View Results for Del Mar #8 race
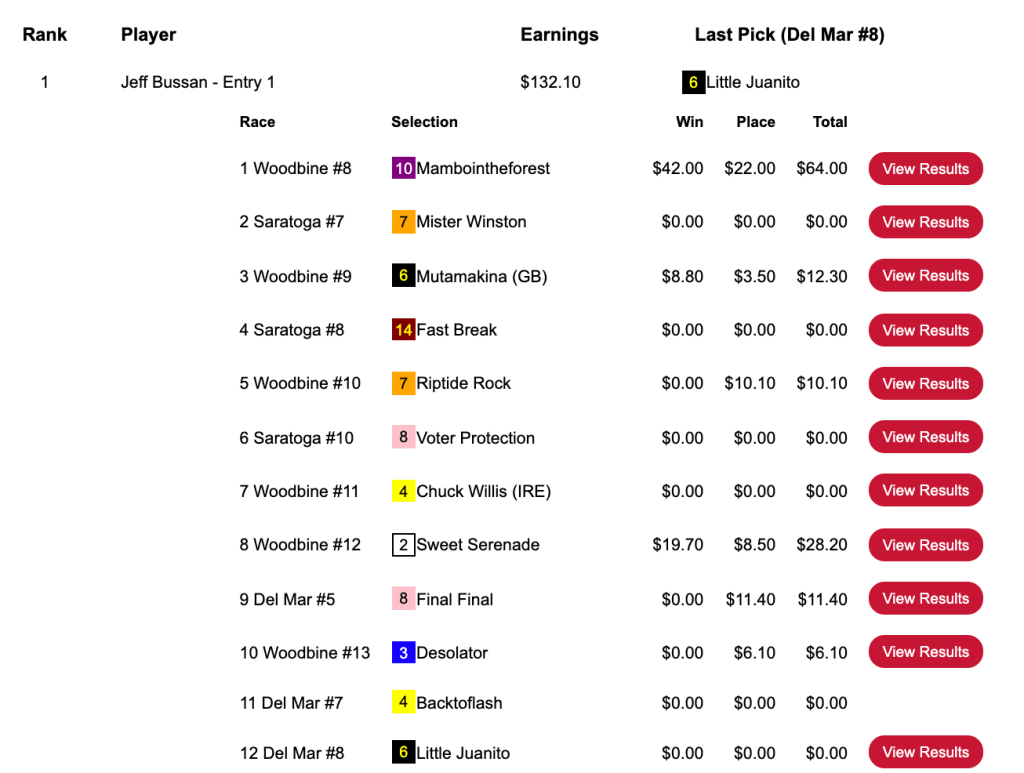 coord(925,752)
